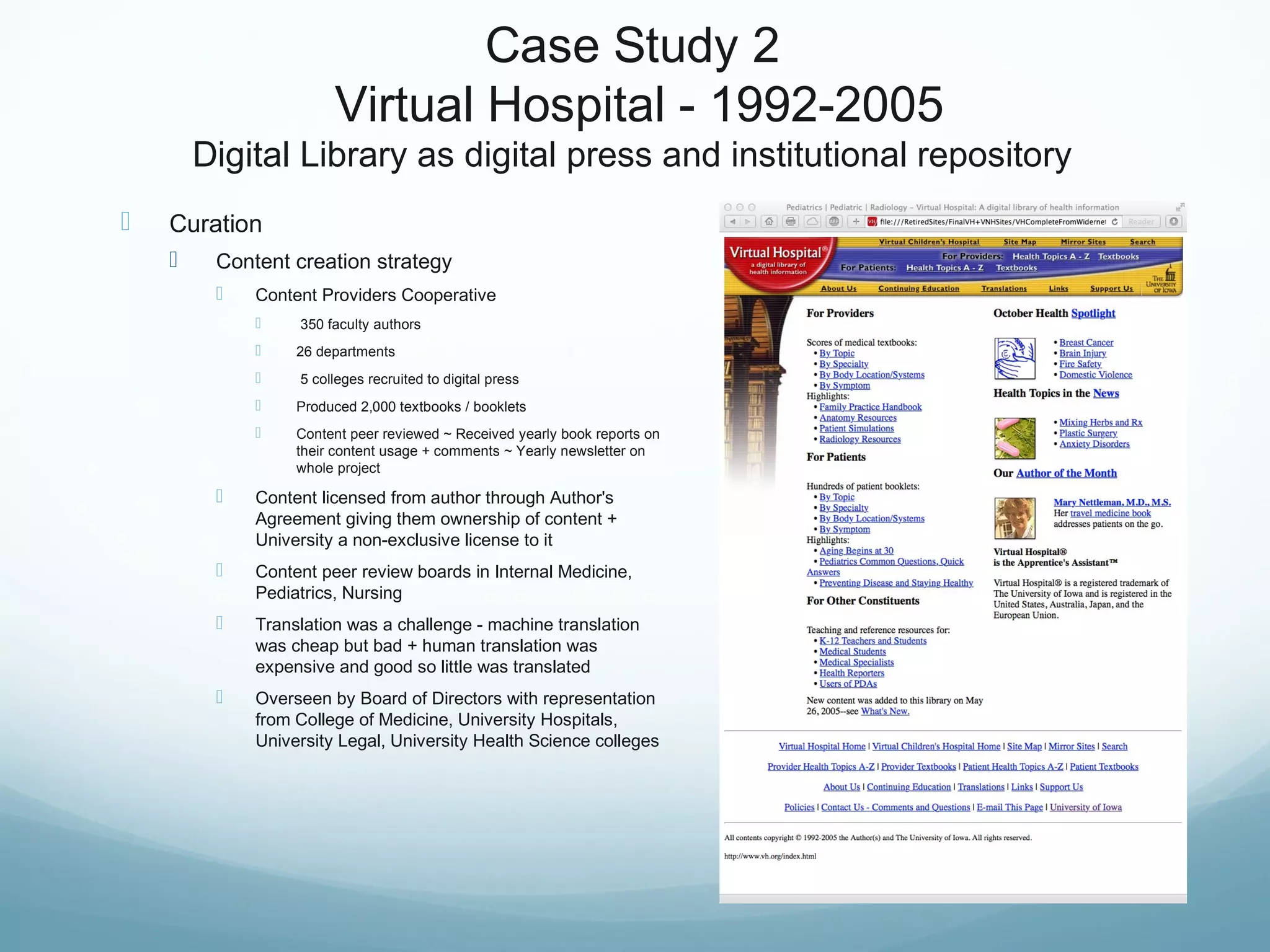Open Site Map in the top banner
This screenshot has width=1270, height=952.
click(1019, 242)
